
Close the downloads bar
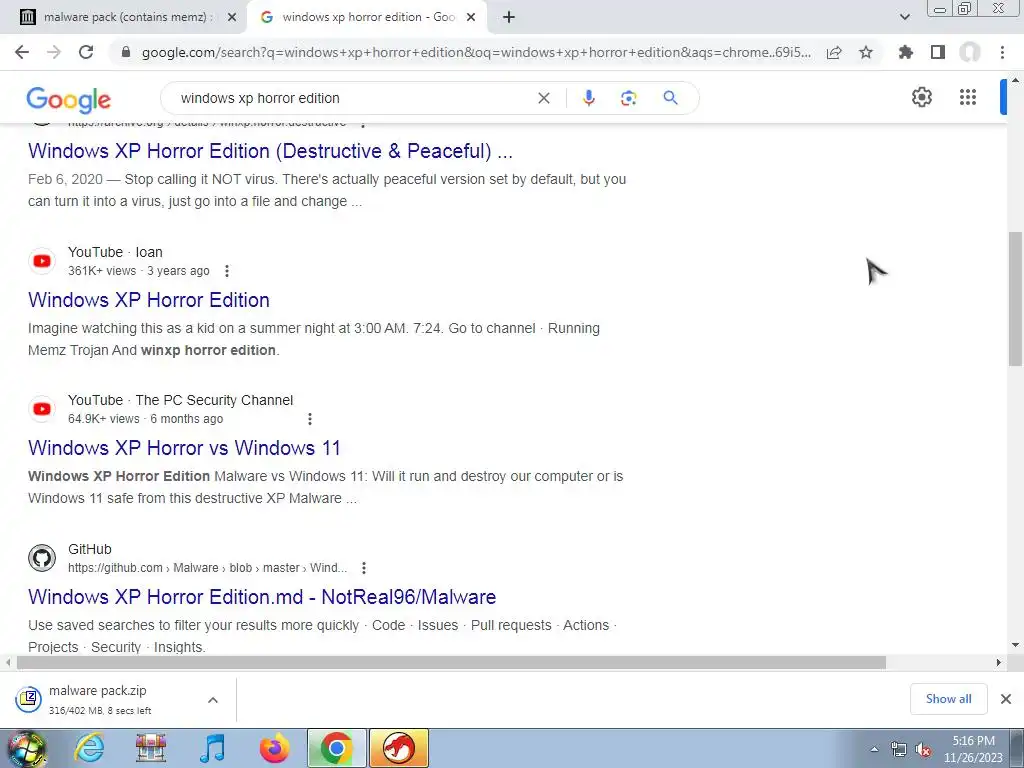click(x=1006, y=699)
